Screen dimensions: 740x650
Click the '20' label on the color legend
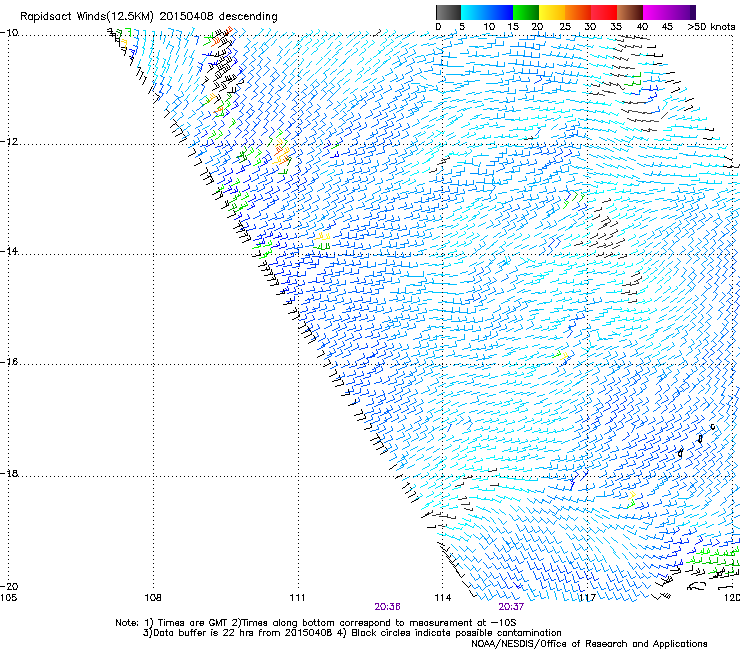point(537,27)
